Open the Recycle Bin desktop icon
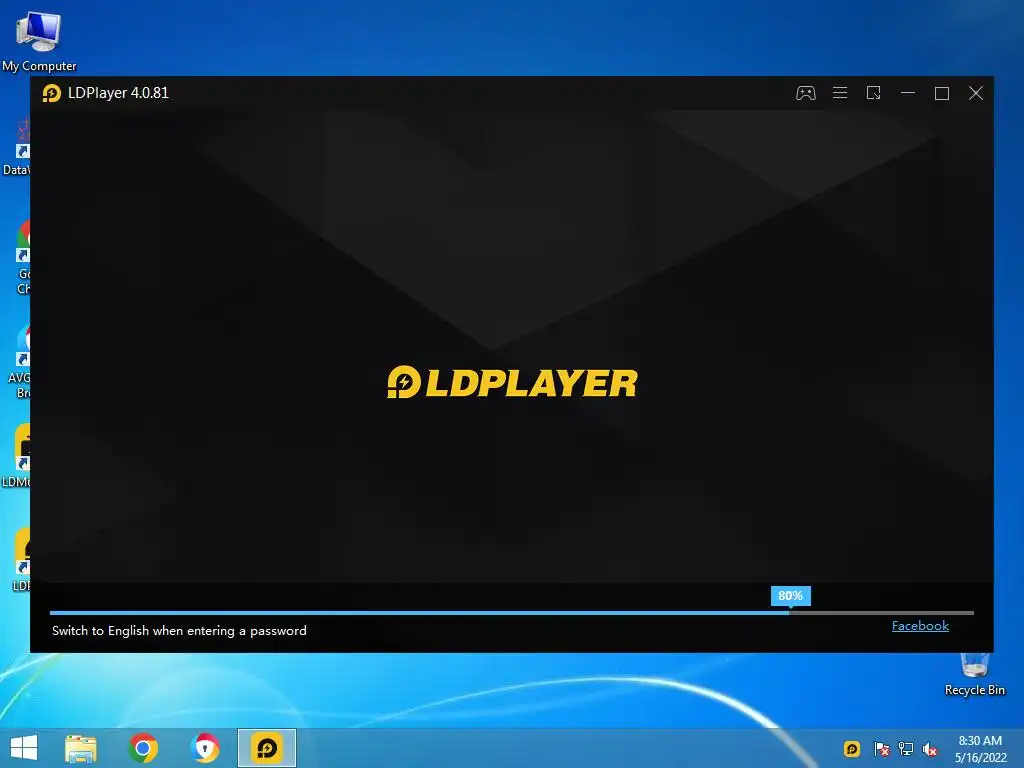The width and height of the screenshot is (1024, 768). point(974,675)
